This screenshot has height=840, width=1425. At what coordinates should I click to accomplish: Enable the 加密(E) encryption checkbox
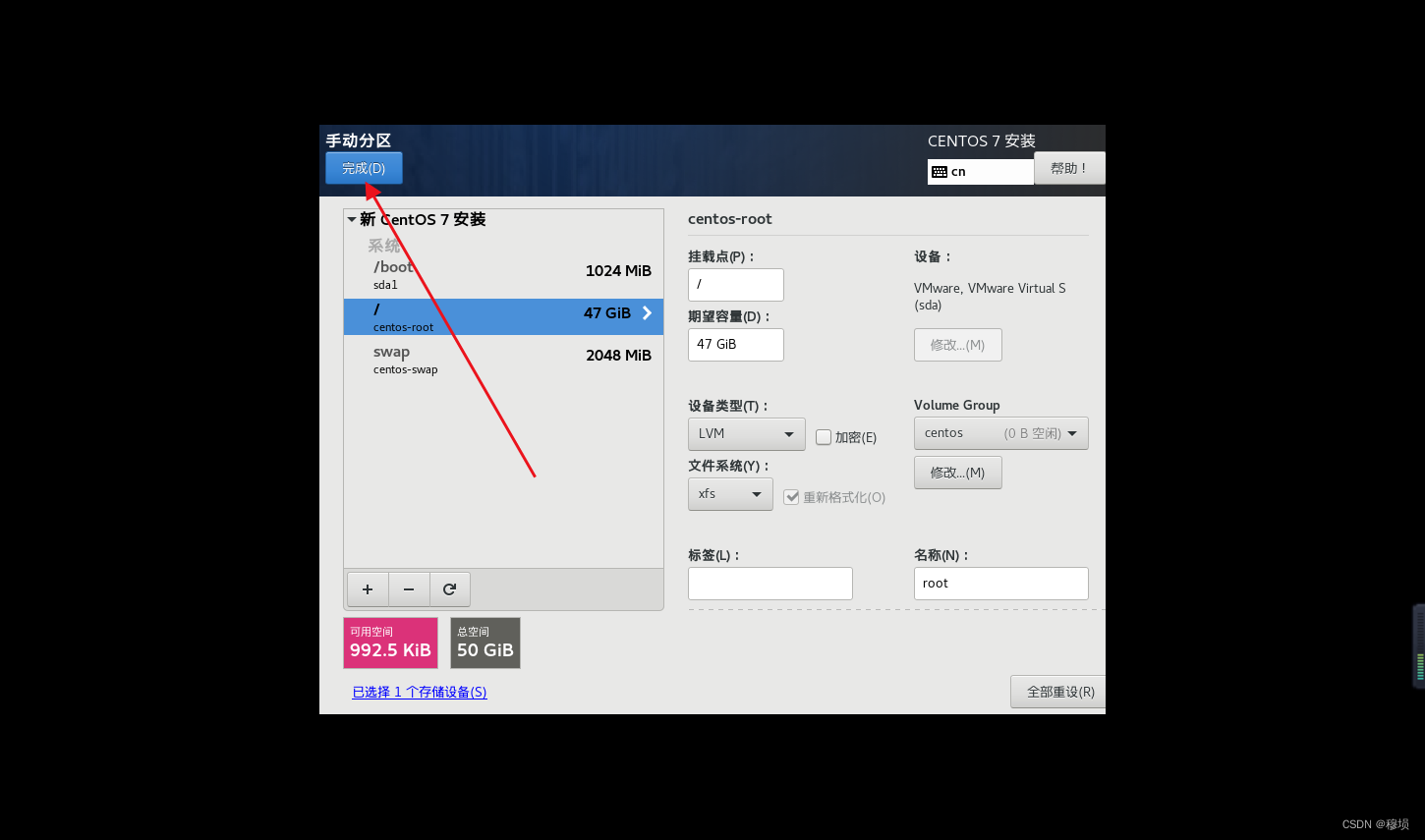824,437
